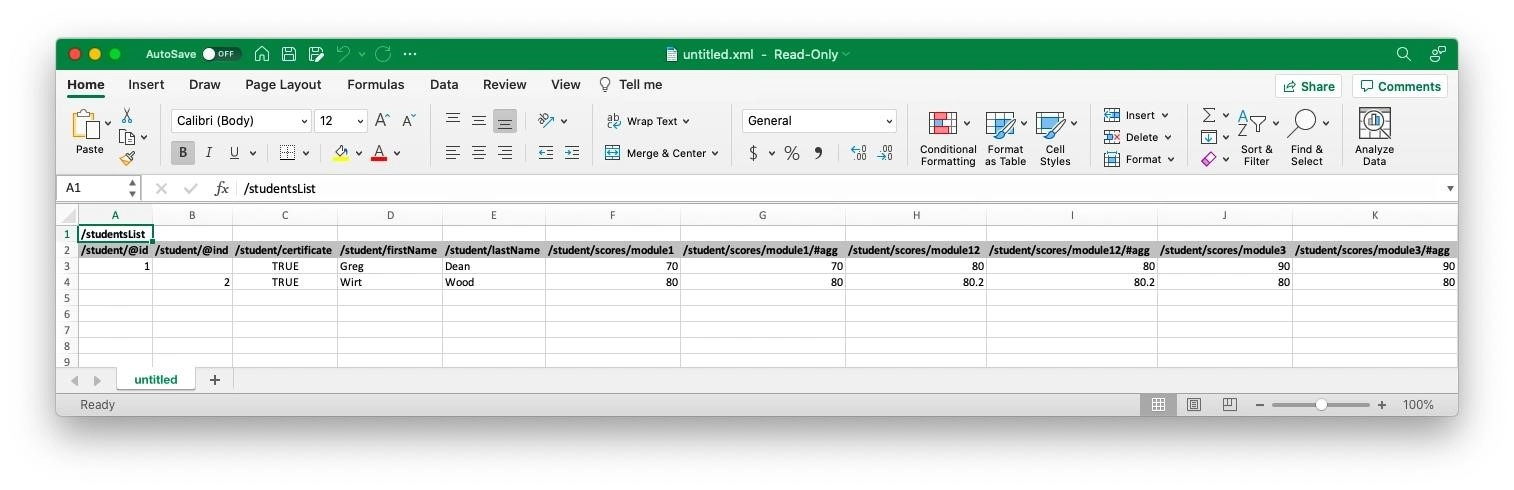
Task: Apply Comma Style format
Action: [818, 153]
